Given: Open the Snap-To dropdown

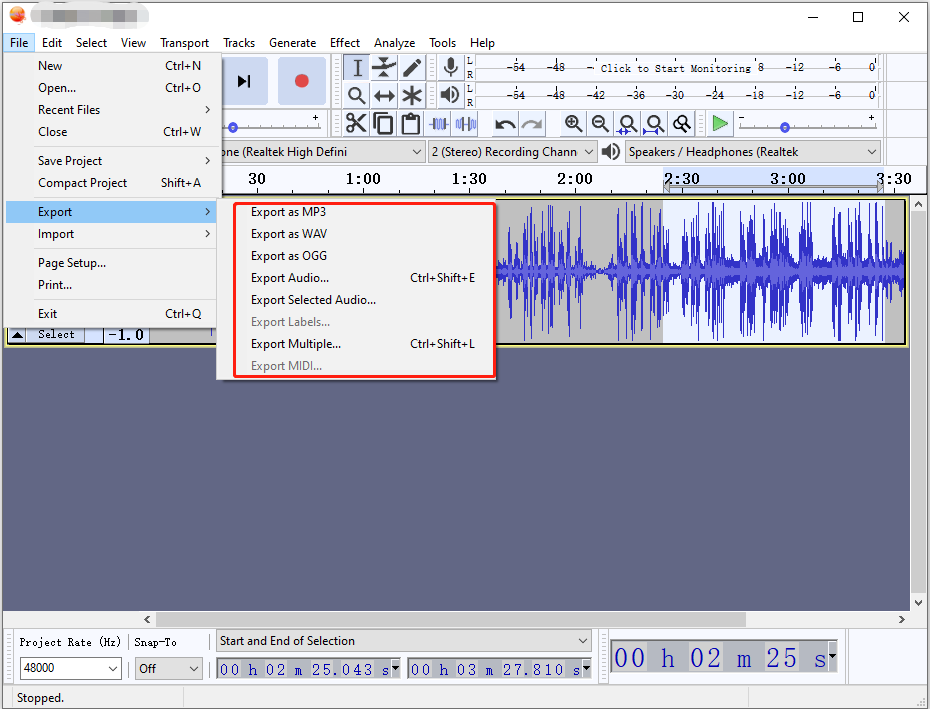Looking at the screenshot, I should (x=168, y=669).
